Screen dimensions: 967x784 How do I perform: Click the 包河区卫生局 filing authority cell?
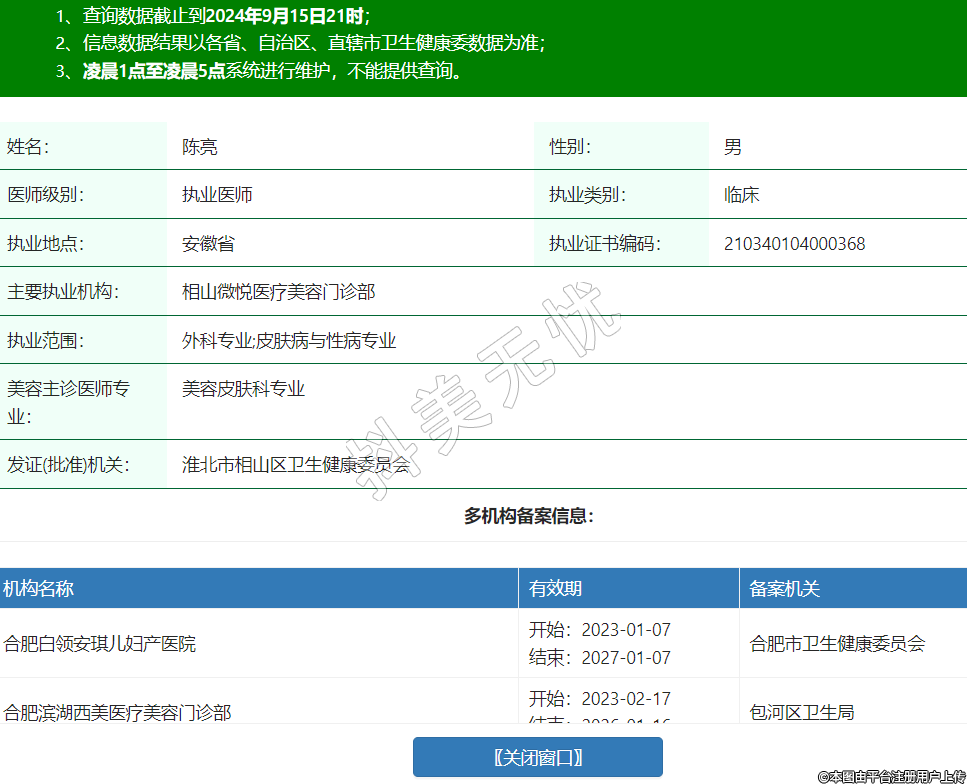pos(802,712)
